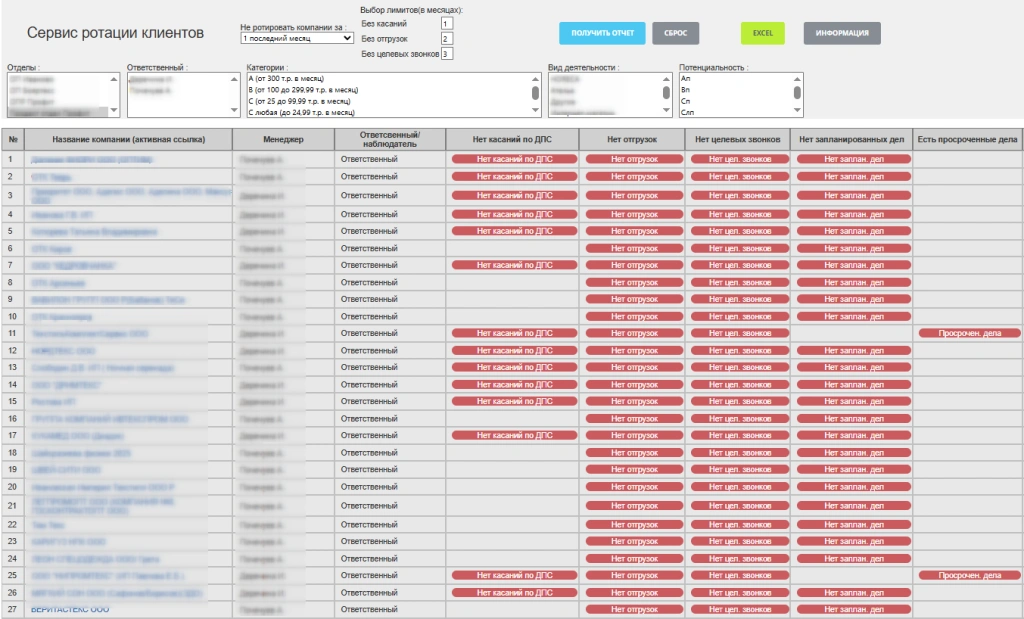Sort by the 'Нет отгрузок' column header
Image resolution: width=1024 pixels, height=619 pixels.
pos(632,140)
